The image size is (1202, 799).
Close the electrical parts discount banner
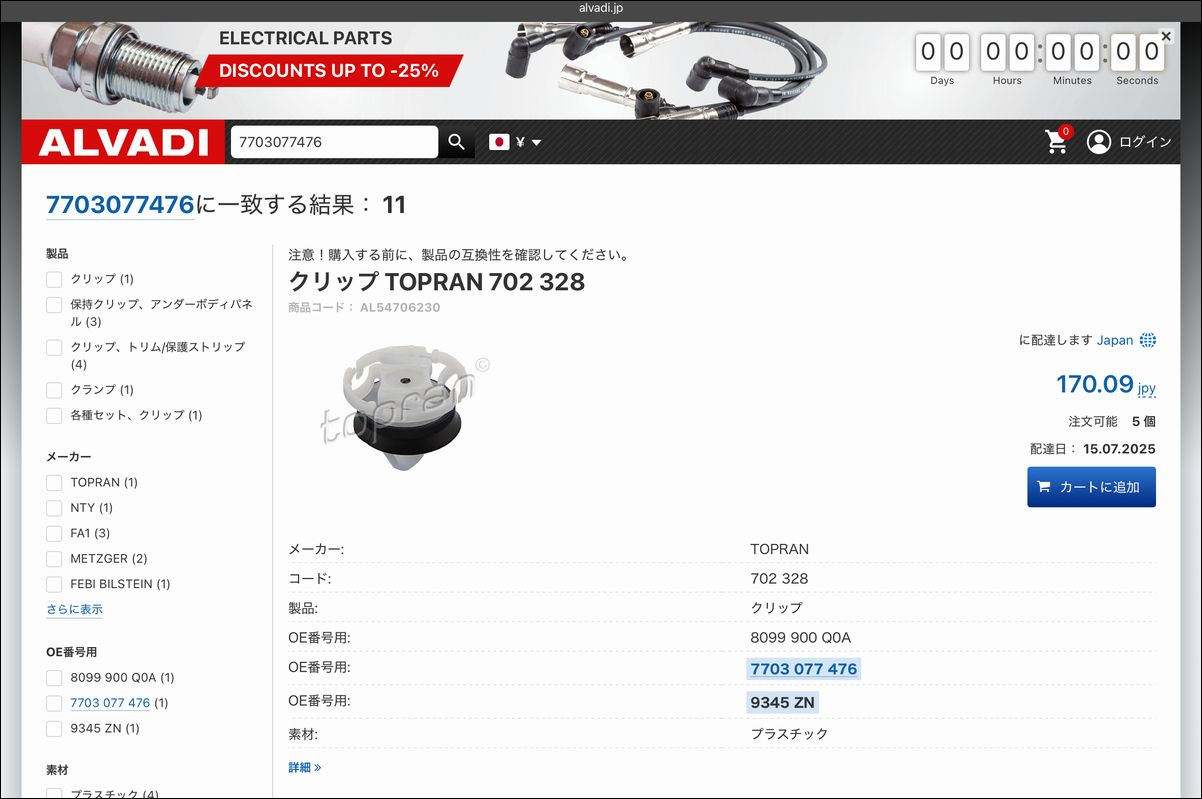(x=1166, y=36)
